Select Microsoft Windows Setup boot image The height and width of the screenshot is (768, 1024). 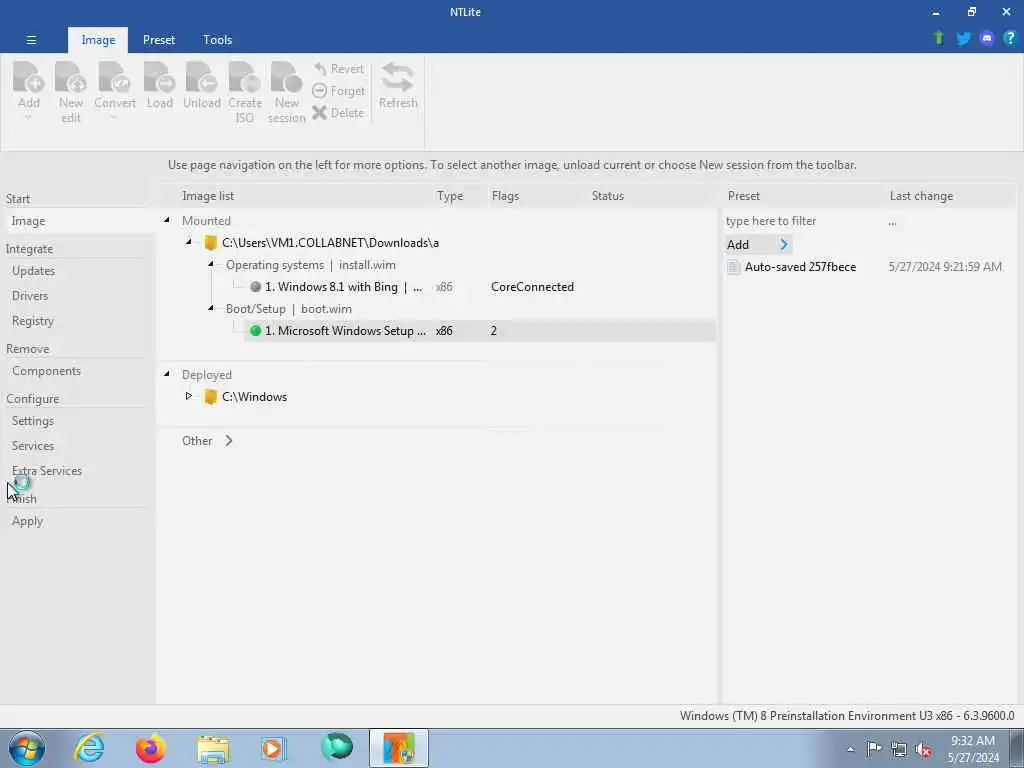pos(480,330)
